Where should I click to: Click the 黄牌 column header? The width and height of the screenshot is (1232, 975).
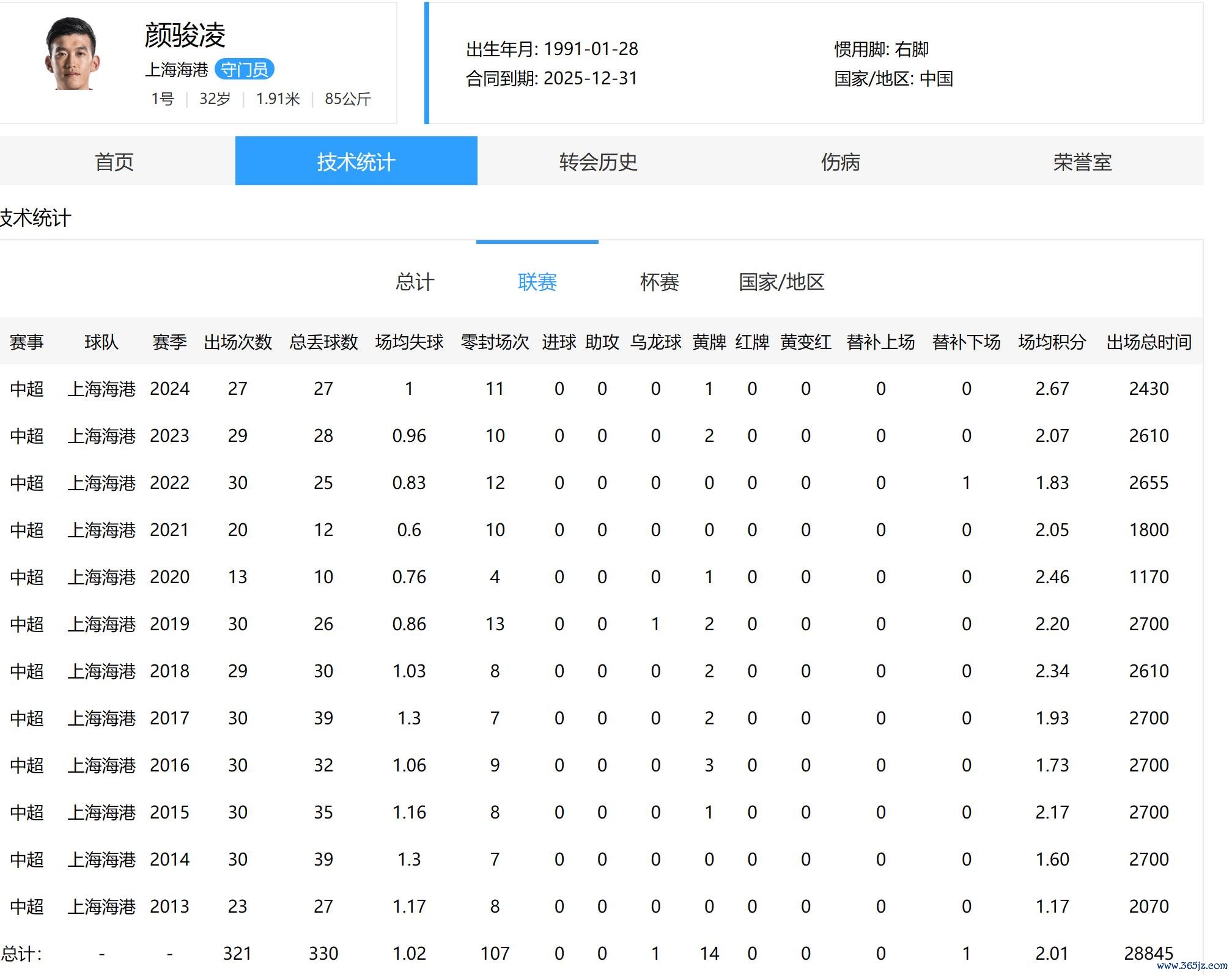pos(709,342)
